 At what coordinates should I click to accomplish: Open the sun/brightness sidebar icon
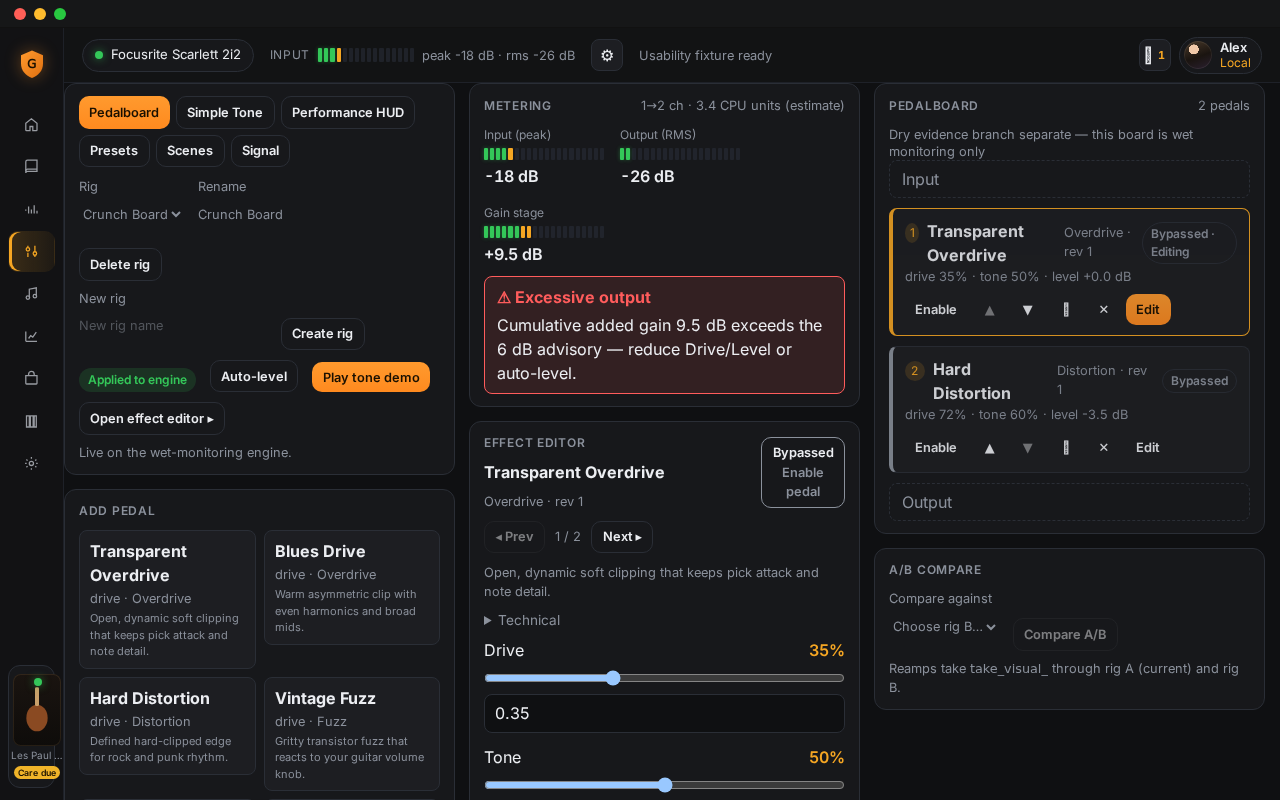click(x=31, y=463)
